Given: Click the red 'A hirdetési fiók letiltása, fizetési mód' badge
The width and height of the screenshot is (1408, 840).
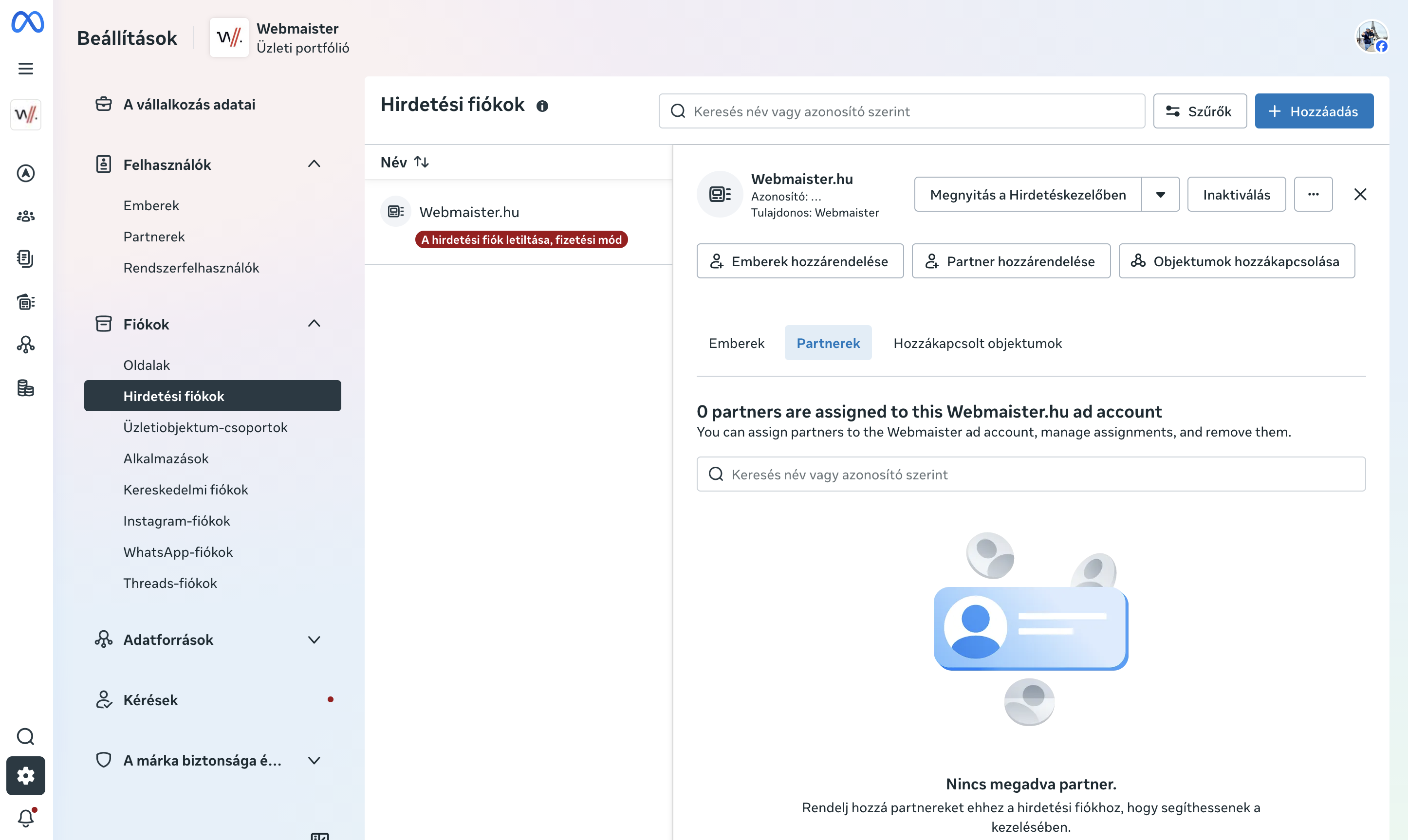Looking at the screenshot, I should pyautogui.click(x=521, y=239).
